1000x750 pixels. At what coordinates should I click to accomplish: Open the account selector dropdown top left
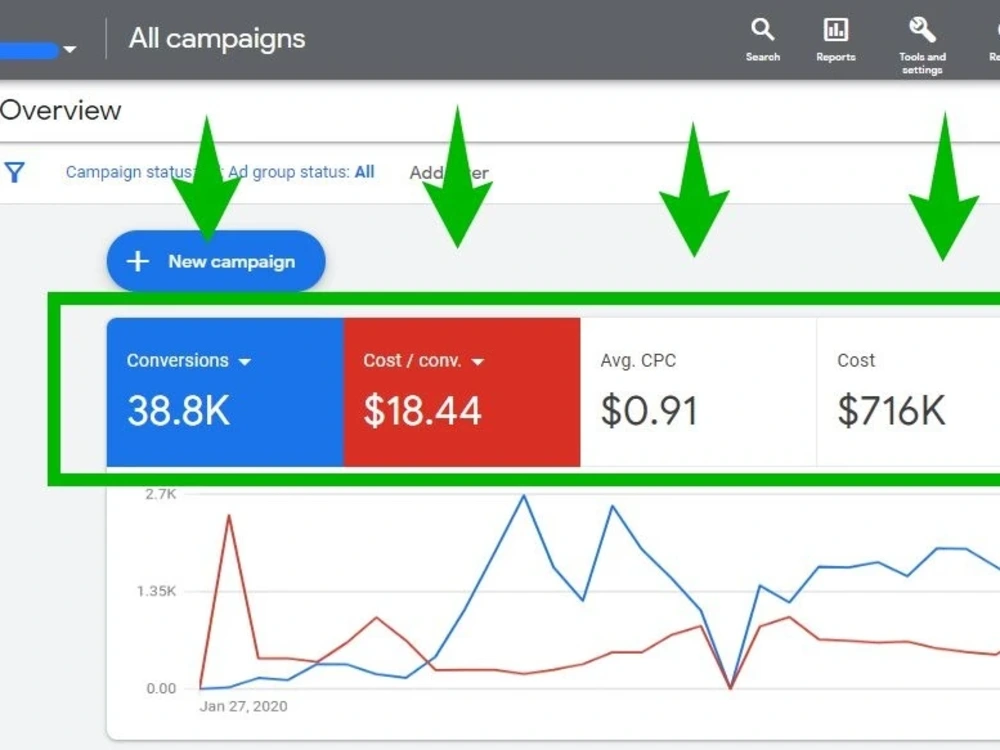point(68,48)
